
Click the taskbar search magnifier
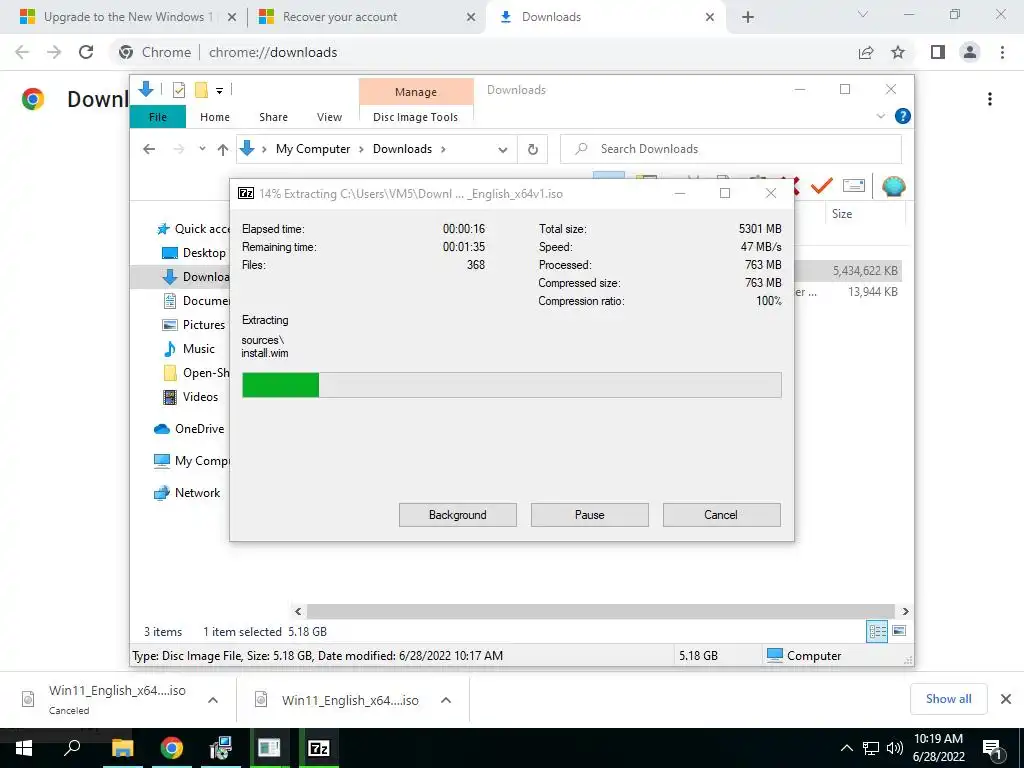click(72, 748)
